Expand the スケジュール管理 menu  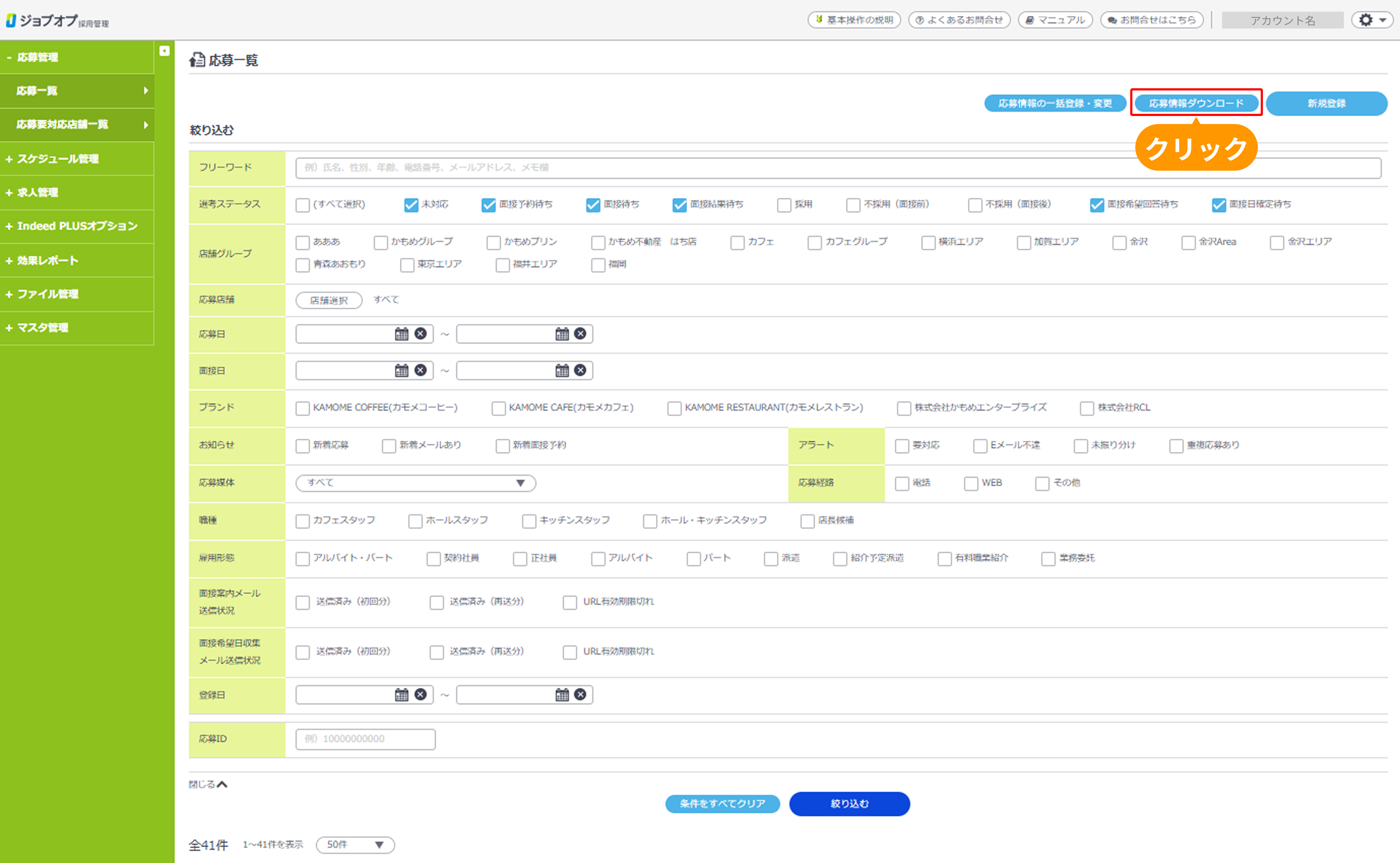(x=58, y=159)
